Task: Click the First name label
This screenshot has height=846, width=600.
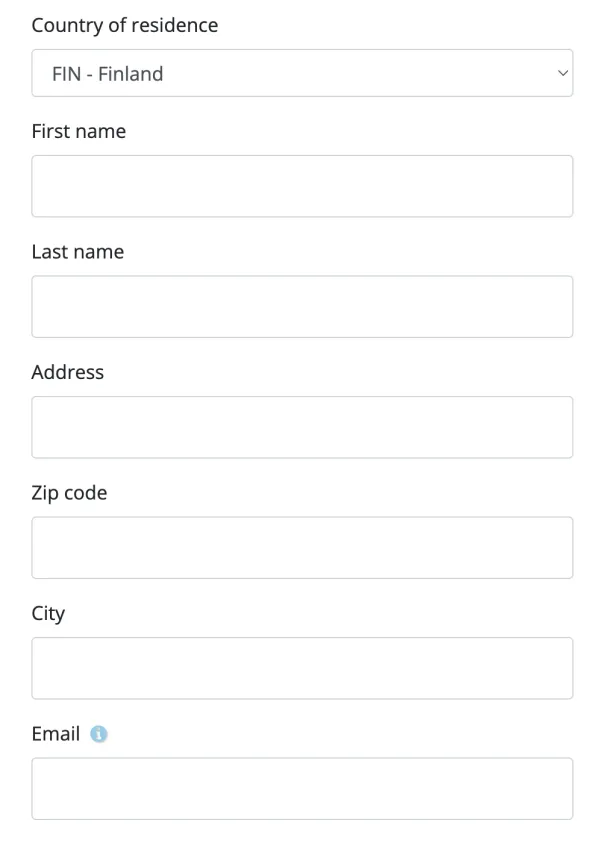Action: [79, 131]
